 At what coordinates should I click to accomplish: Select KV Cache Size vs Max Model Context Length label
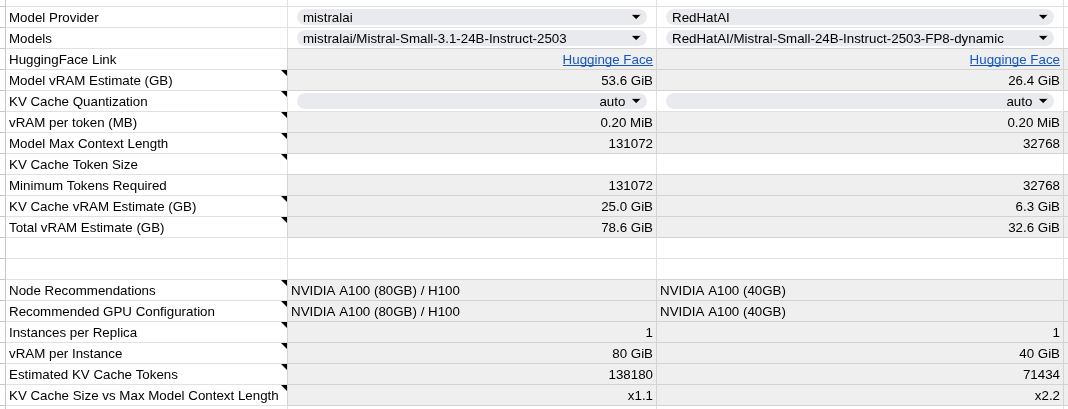[146, 395]
